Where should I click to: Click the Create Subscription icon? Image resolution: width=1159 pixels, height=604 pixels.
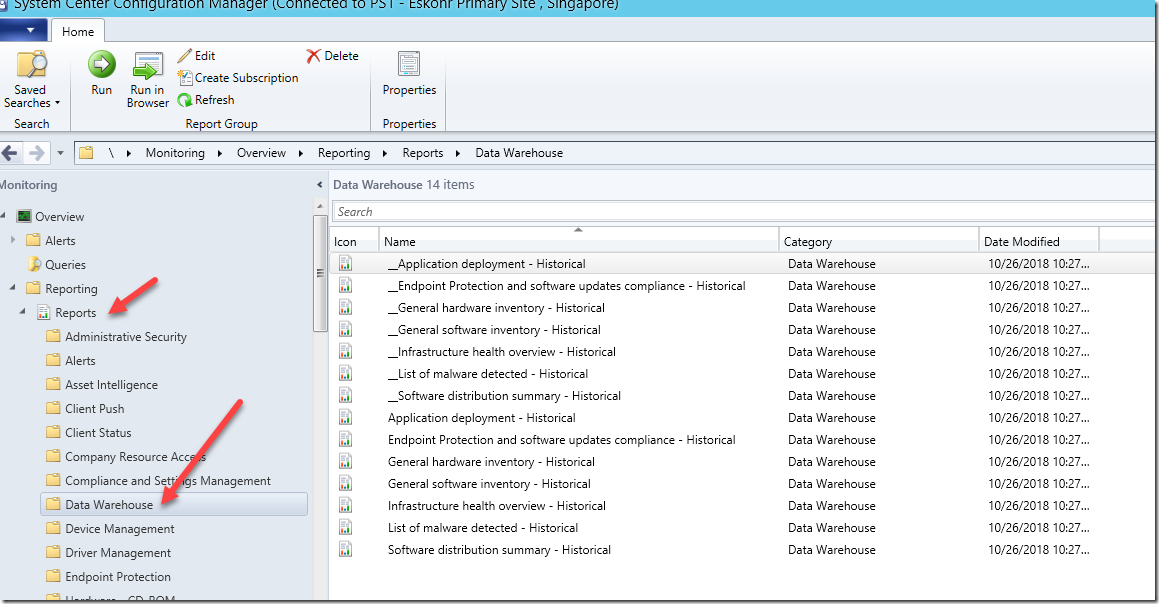(185, 78)
